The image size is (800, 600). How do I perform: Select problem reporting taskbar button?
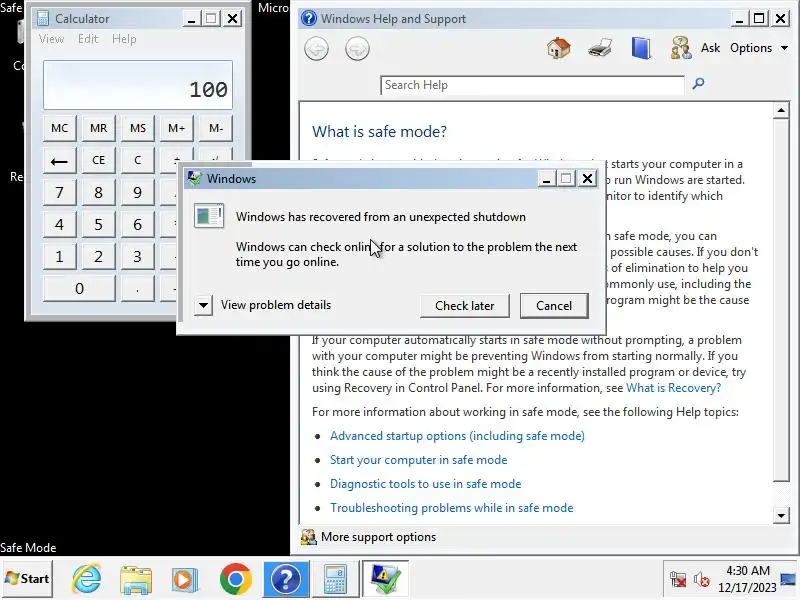point(385,579)
